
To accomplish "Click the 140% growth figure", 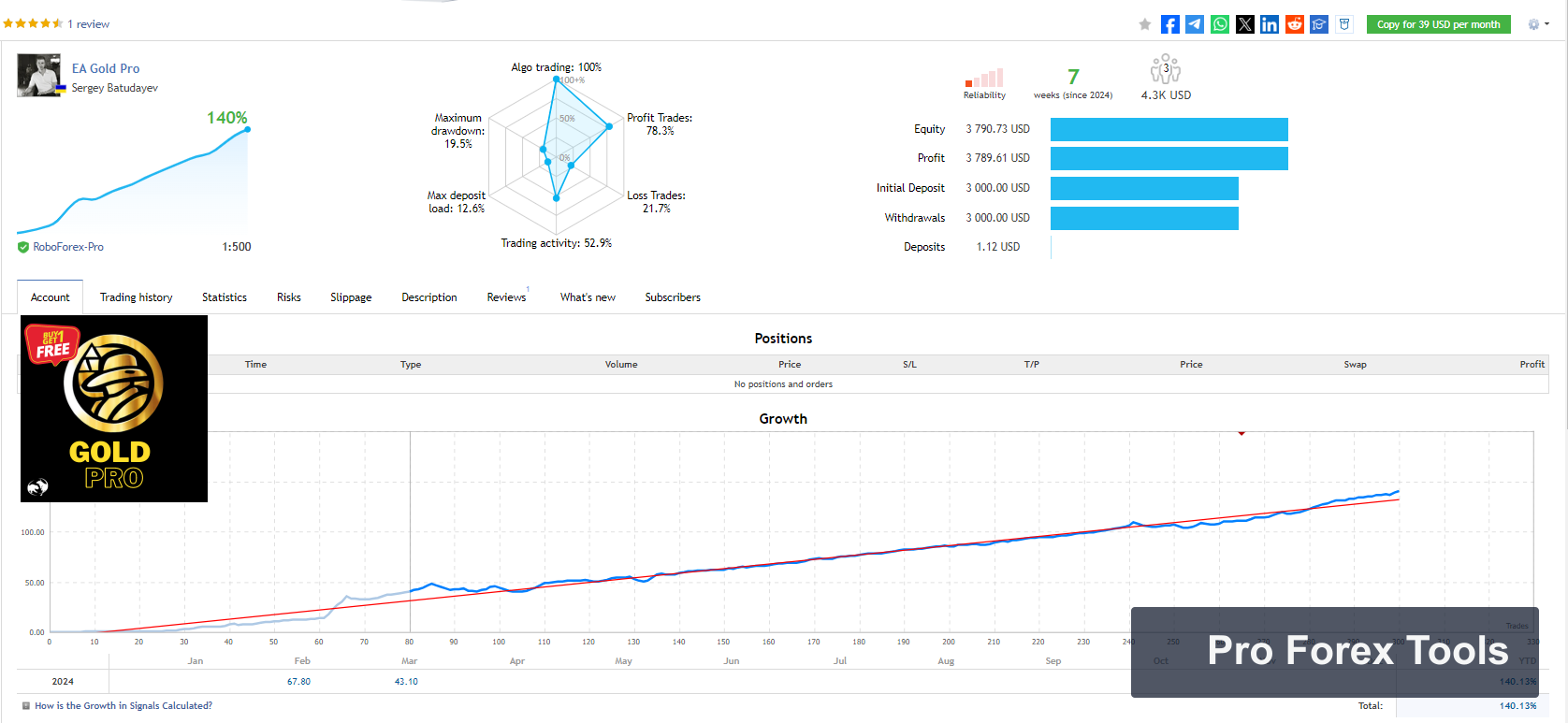I will click(x=227, y=118).
